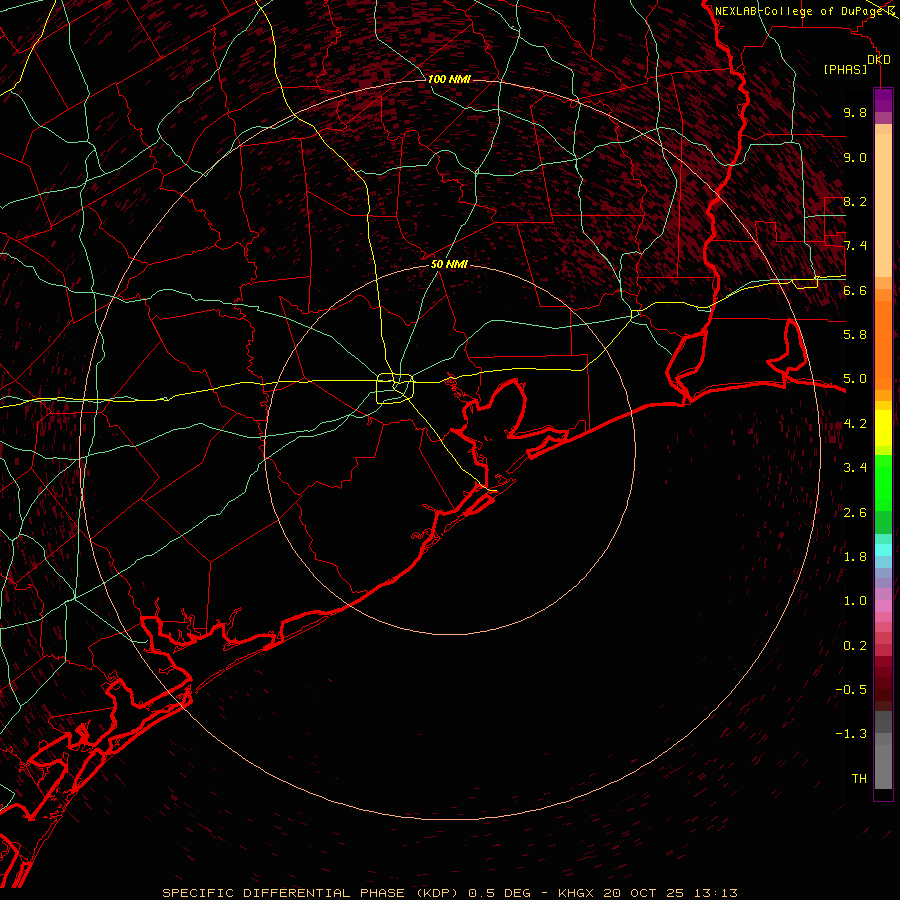Image resolution: width=900 pixels, height=900 pixels.
Task: Click the 50 NMI range ring label
Action: click(449, 264)
